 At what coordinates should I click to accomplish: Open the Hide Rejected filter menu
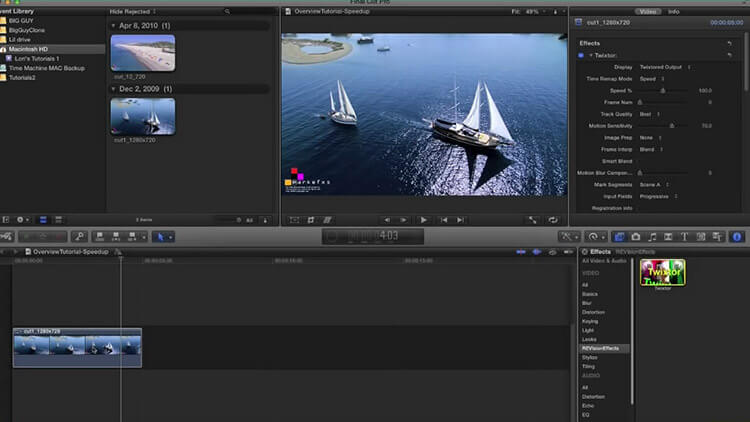pos(132,11)
